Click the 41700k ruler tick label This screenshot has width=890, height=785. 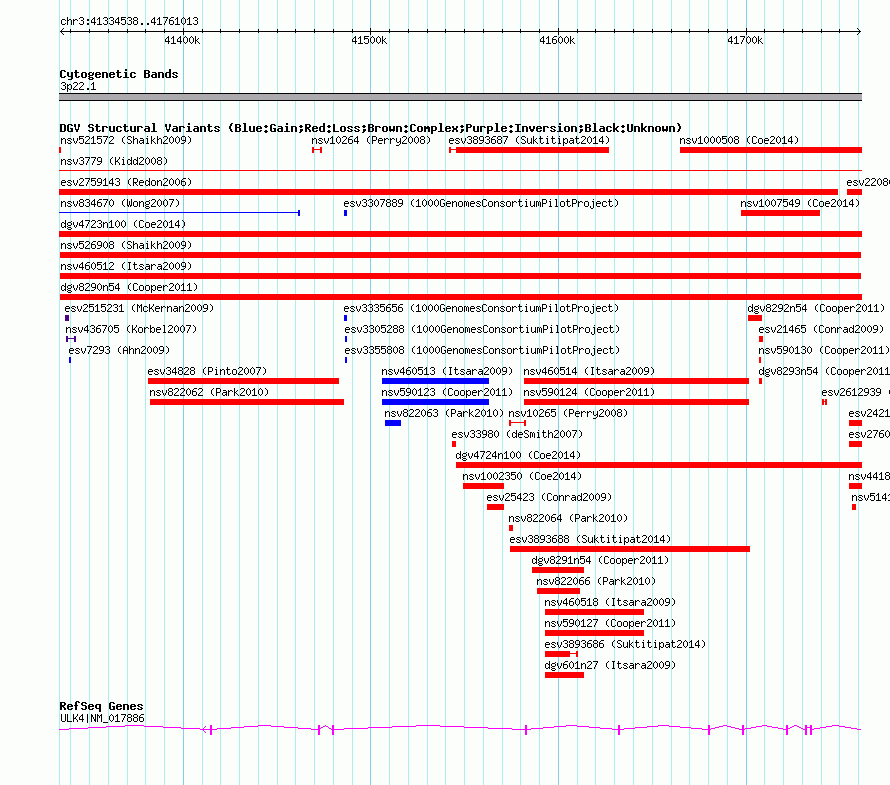745,40
